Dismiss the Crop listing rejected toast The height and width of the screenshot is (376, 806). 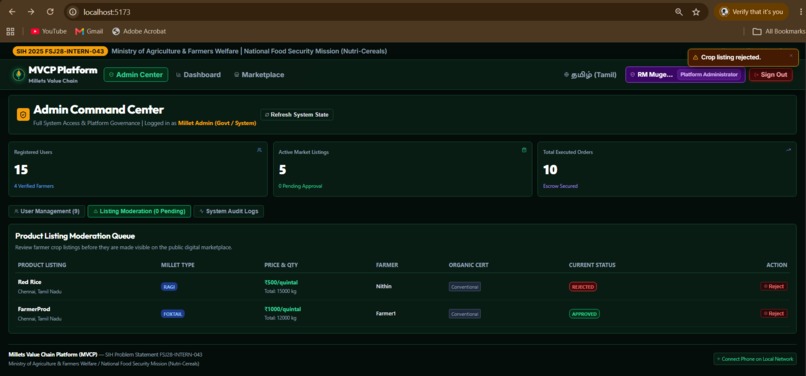click(791, 55)
